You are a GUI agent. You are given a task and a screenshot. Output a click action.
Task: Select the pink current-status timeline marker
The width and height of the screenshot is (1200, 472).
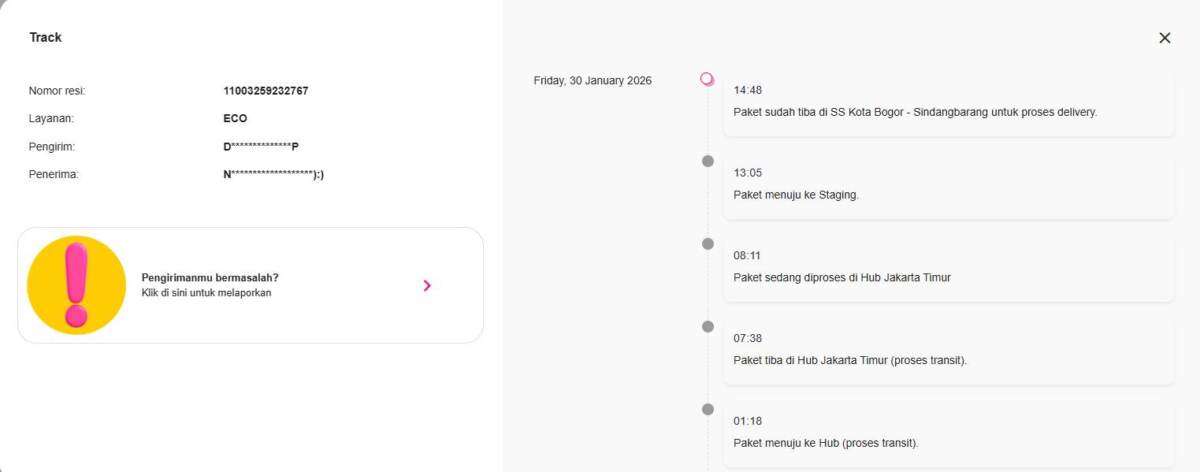(x=707, y=79)
